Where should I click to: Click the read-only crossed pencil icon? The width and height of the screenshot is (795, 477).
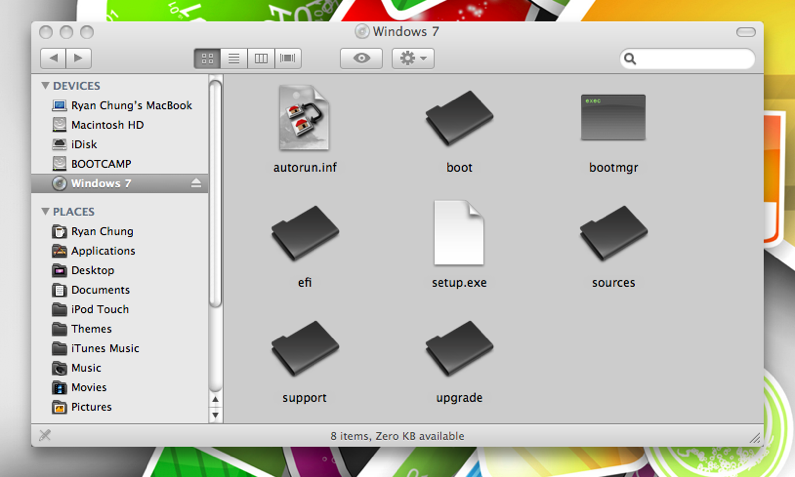tap(45, 435)
